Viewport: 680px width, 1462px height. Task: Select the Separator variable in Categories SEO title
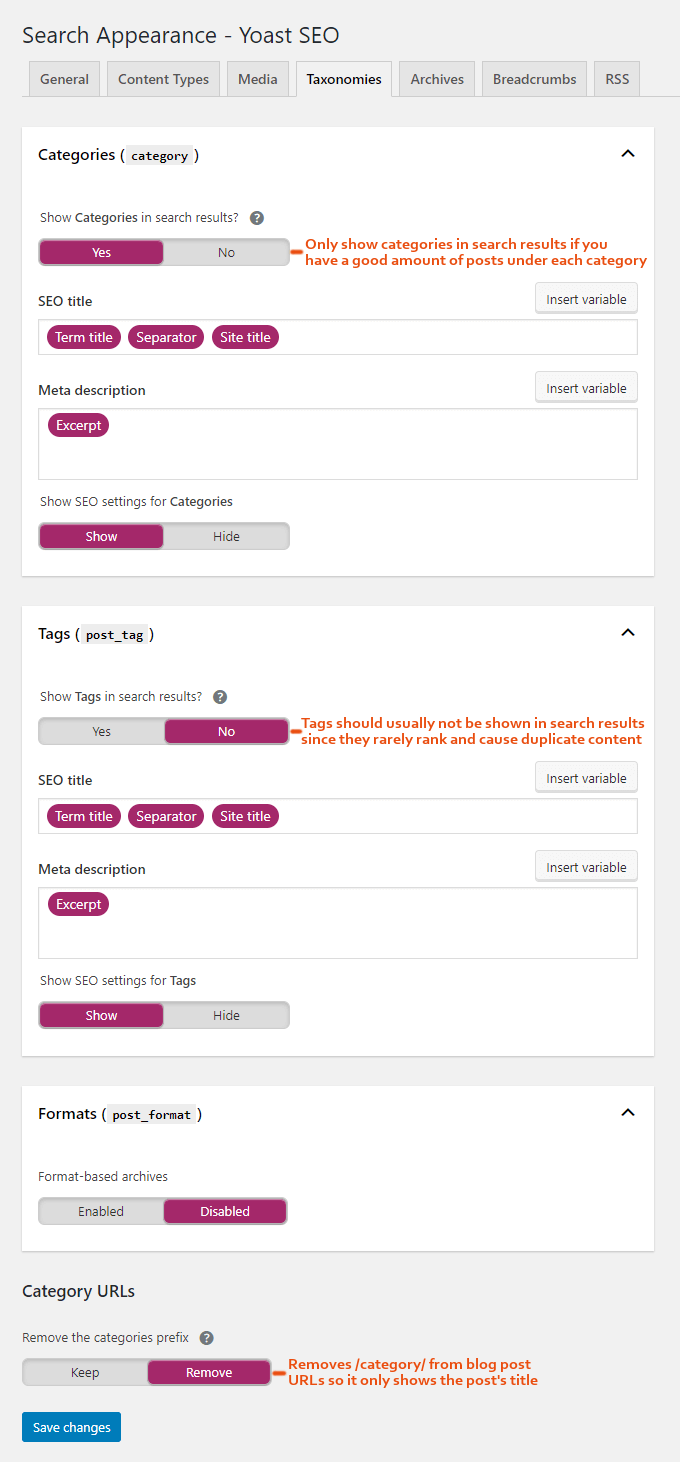(166, 337)
